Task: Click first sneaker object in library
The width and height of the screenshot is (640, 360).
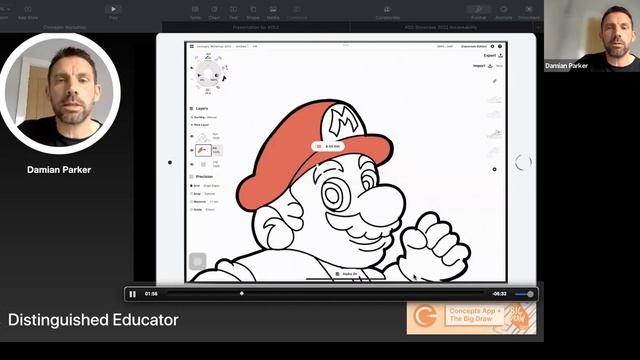Action: 494,99
